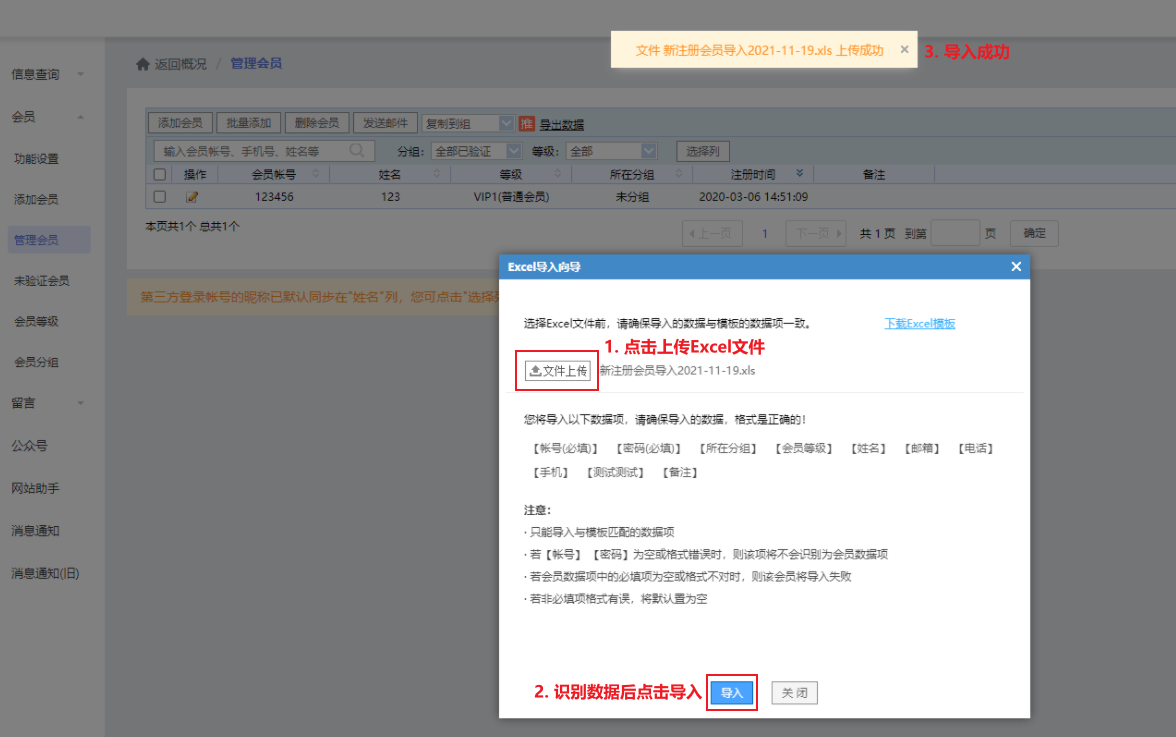This screenshot has width=1176, height=737.
Task: Sort by 所在分组 column sort icon
Action: (x=679, y=174)
